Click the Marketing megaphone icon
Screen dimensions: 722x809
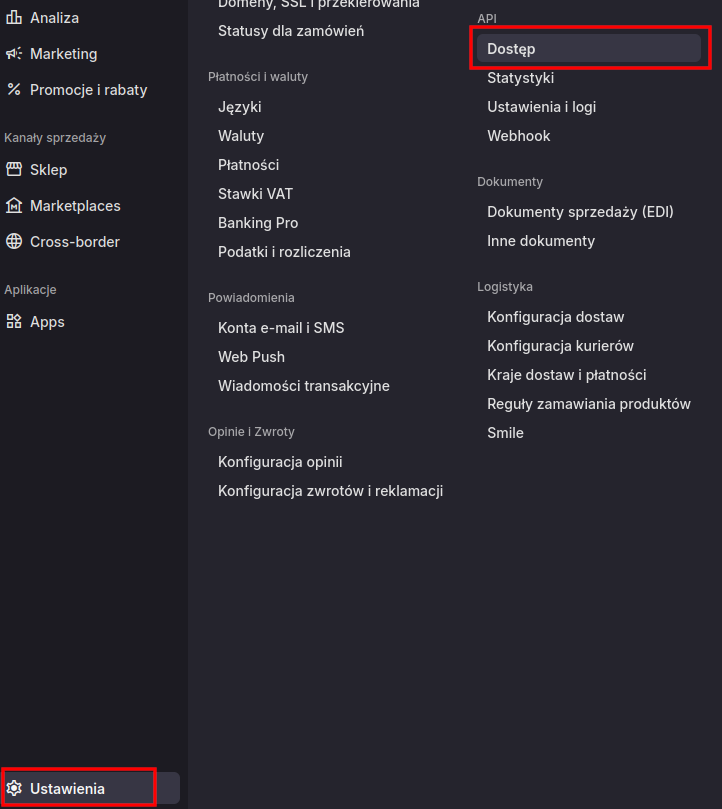pos(14,54)
